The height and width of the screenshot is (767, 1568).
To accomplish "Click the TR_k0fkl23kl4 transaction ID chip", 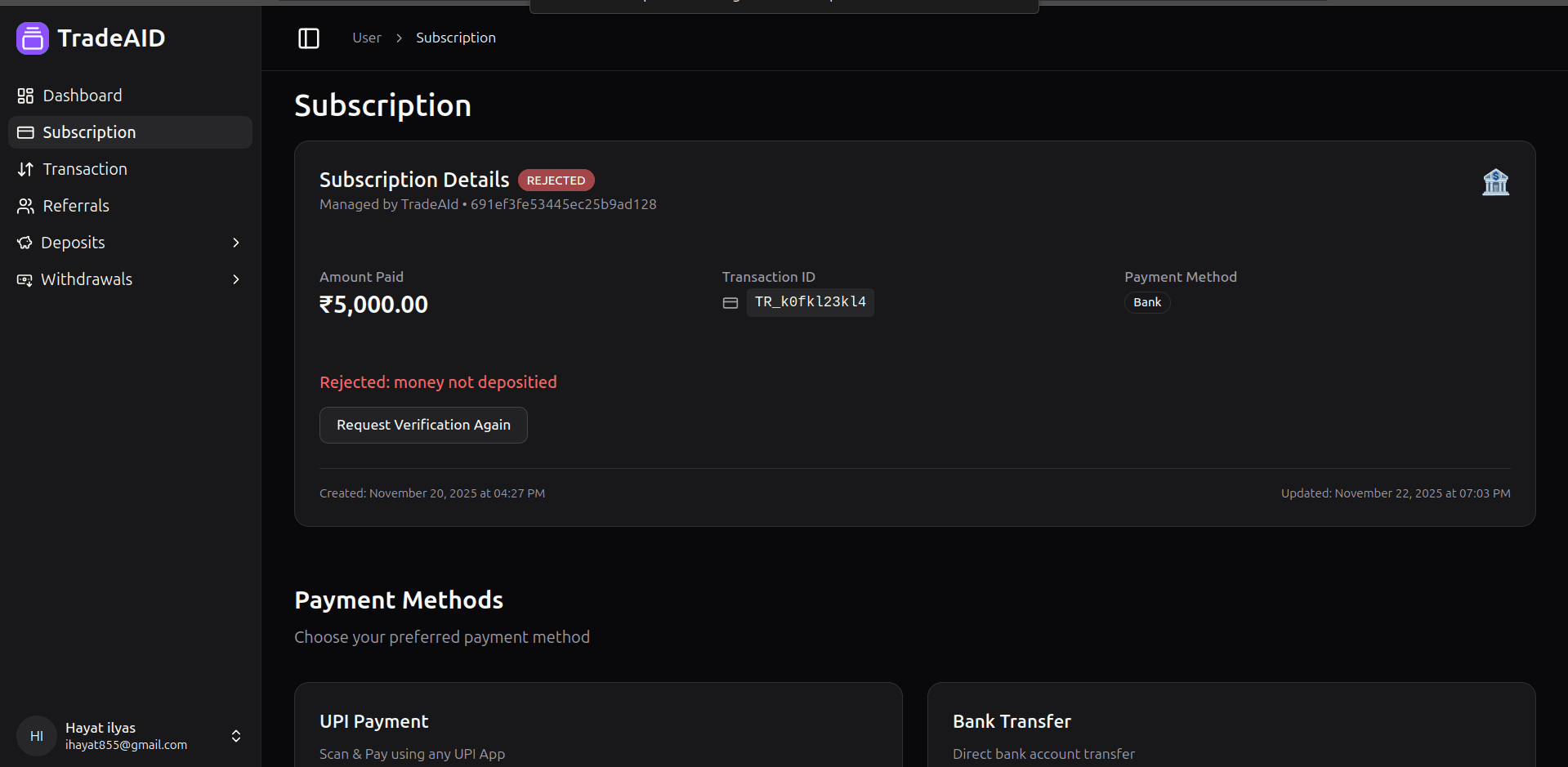I will tap(810, 302).
